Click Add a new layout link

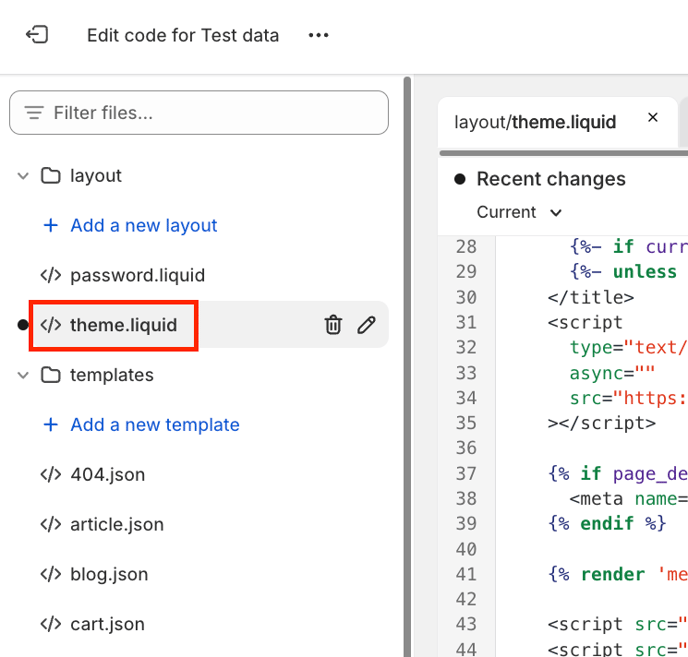point(143,225)
